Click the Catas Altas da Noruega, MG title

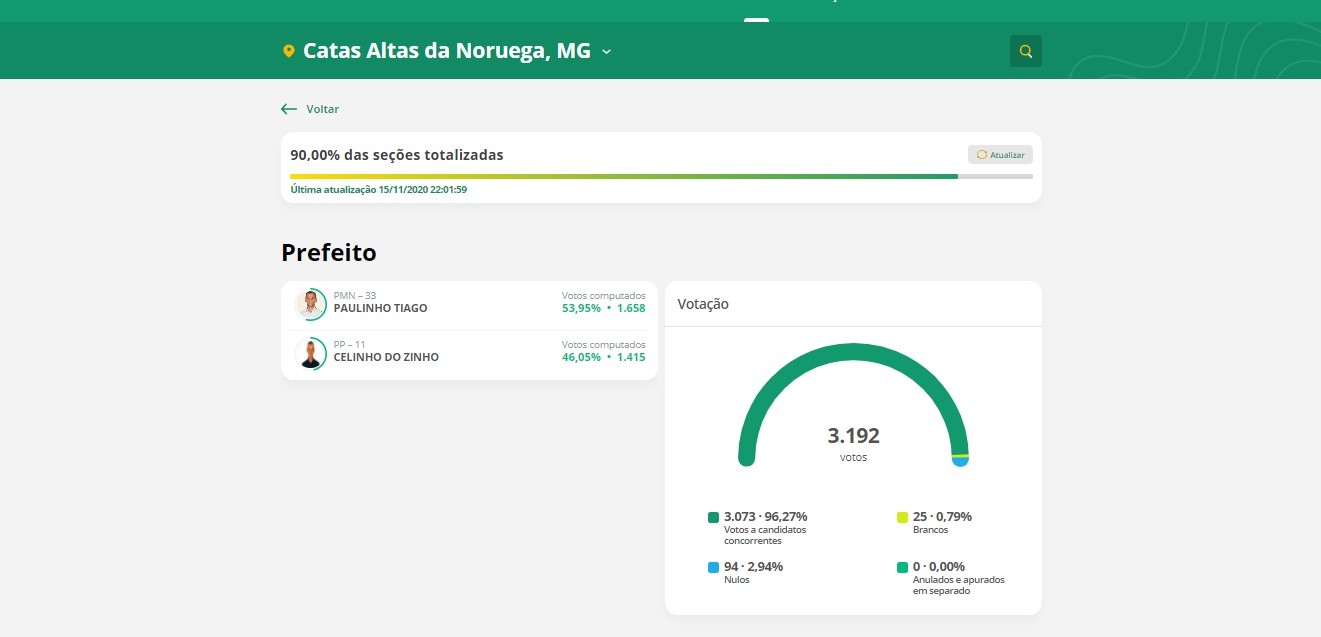[447, 50]
